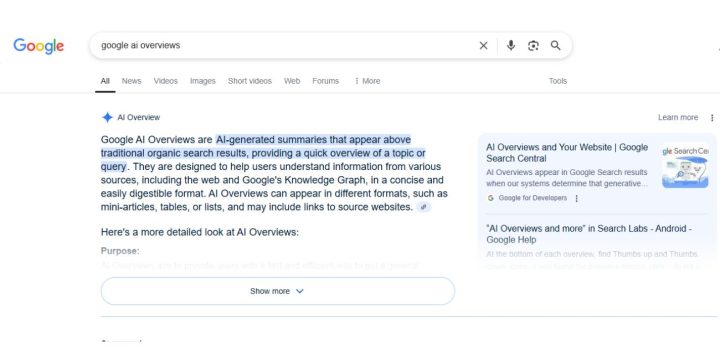The height and width of the screenshot is (360, 720).
Task: Click the 'Purpose:' heading text
Action: [120, 251]
